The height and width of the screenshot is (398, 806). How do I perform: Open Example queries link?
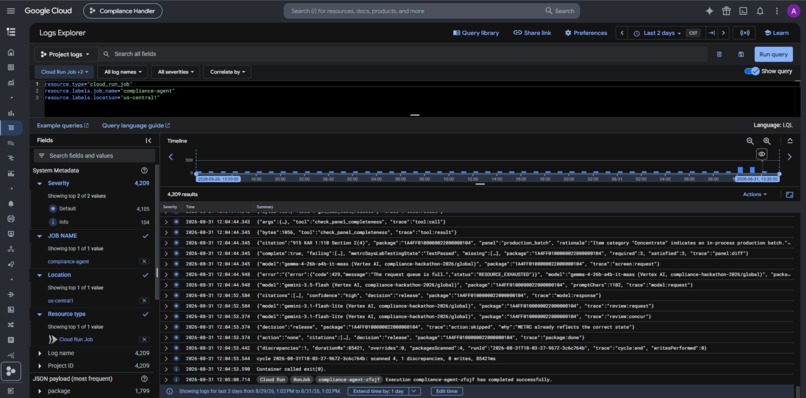(63, 125)
